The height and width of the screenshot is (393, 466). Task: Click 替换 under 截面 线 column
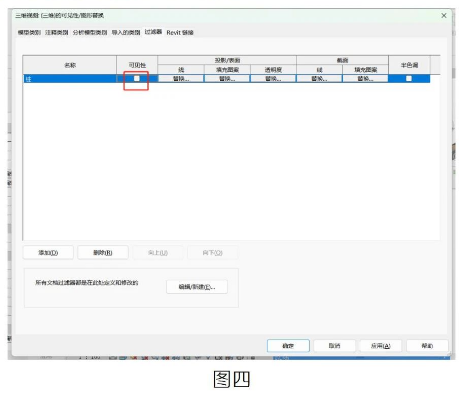tap(319, 79)
